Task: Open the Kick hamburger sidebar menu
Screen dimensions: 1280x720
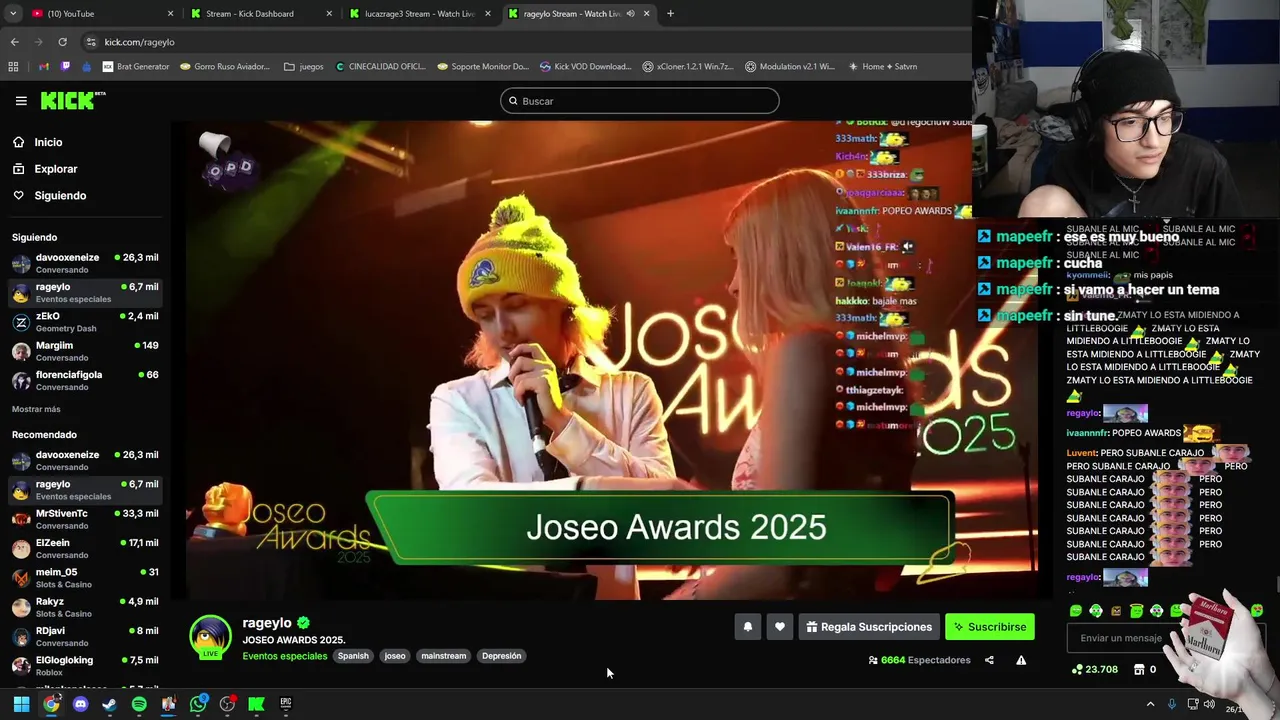Action: click(21, 101)
